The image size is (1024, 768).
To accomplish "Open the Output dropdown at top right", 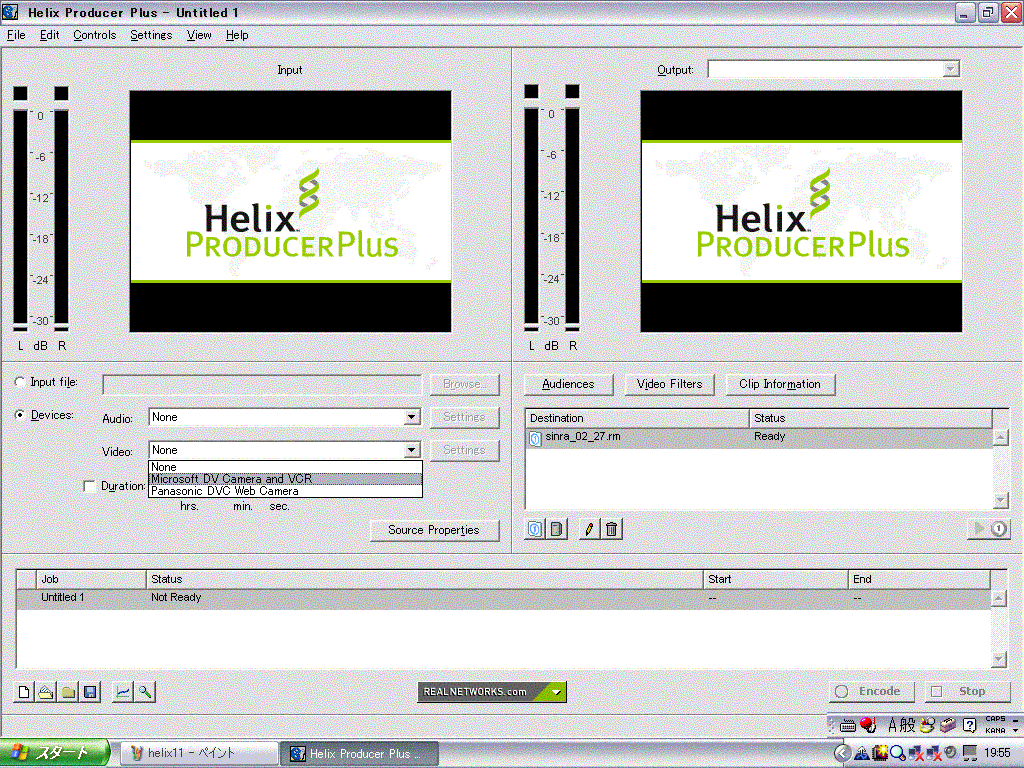I will [951, 69].
